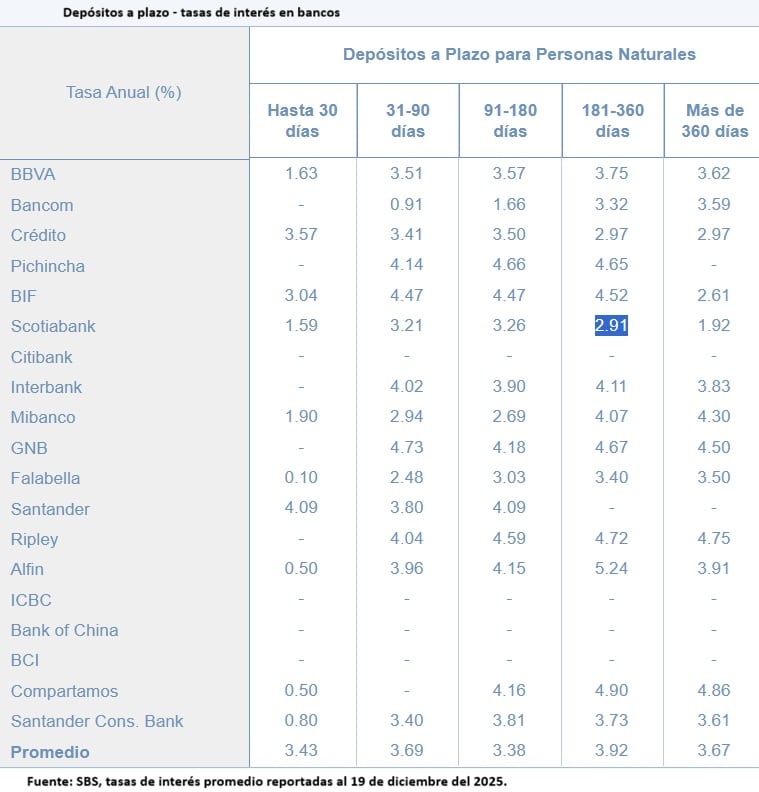
Task: Select the GNB 4.73 rate cell
Action: (x=406, y=448)
